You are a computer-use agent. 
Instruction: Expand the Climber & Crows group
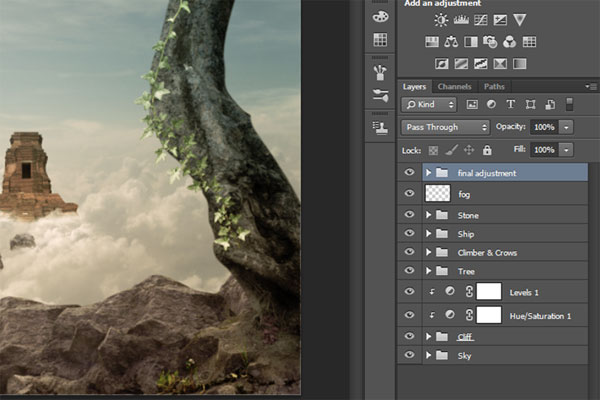429,253
